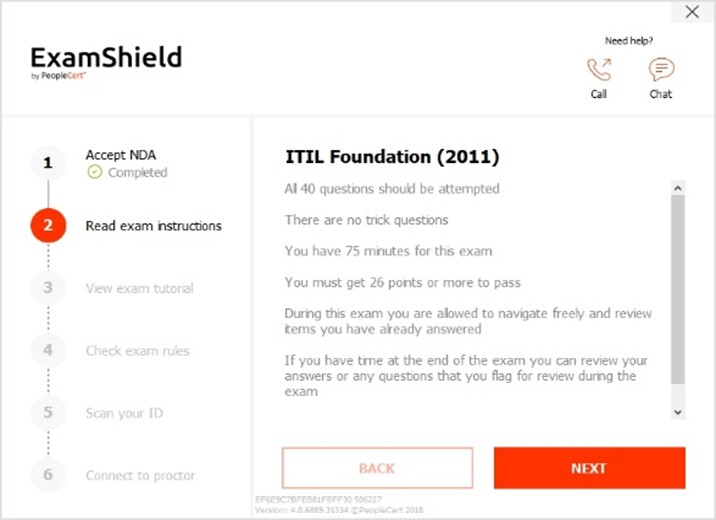This screenshot has width=716, height=520.
Task: Go BACK to the previous step
Action: [x=377, y=468]
